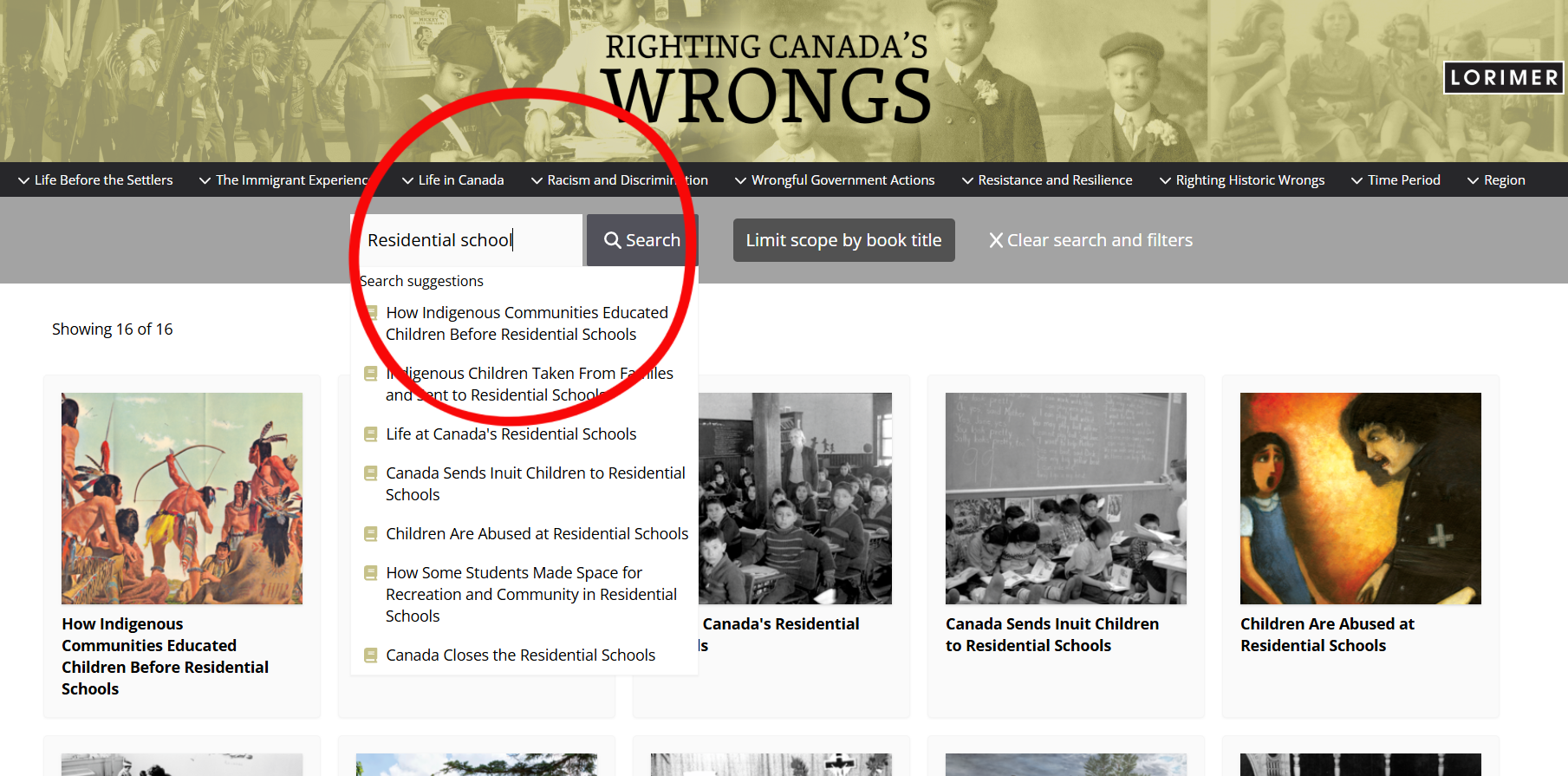Select suggestion Life at Canada's Residential Schools

point(511,434)
